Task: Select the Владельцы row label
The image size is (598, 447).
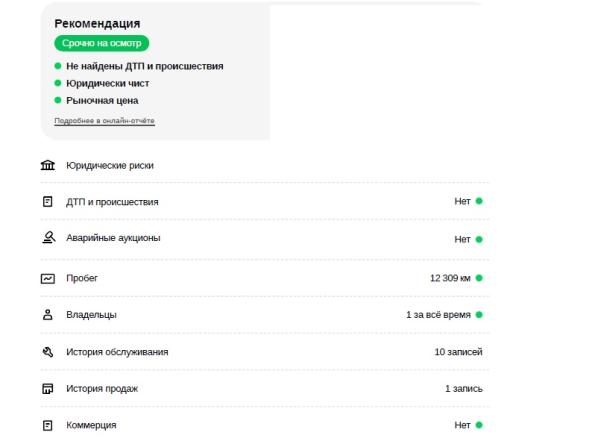Action: click(91, 315)
